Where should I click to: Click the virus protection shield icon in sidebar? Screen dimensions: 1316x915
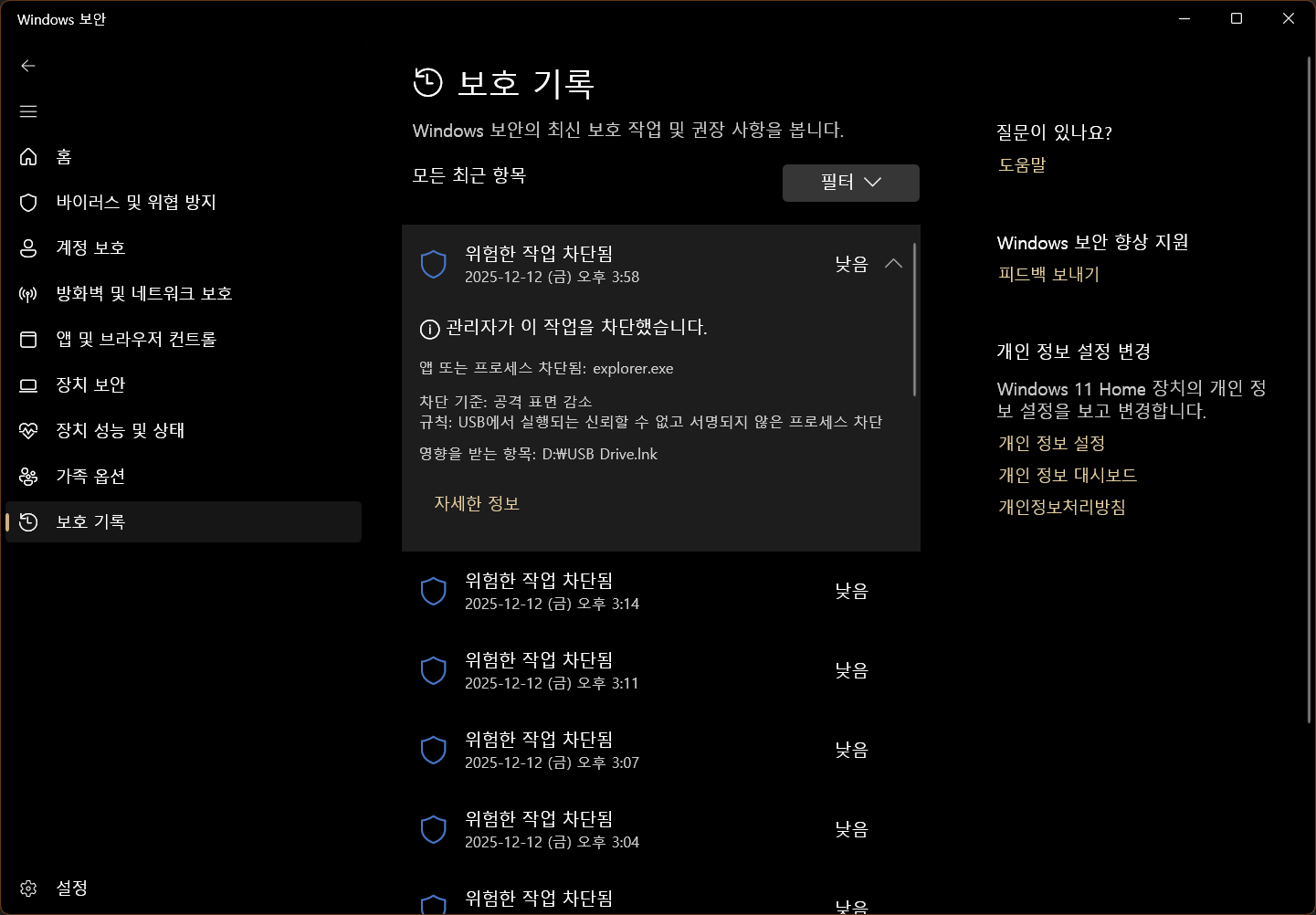pyautogui.click(x=28, y=203)
